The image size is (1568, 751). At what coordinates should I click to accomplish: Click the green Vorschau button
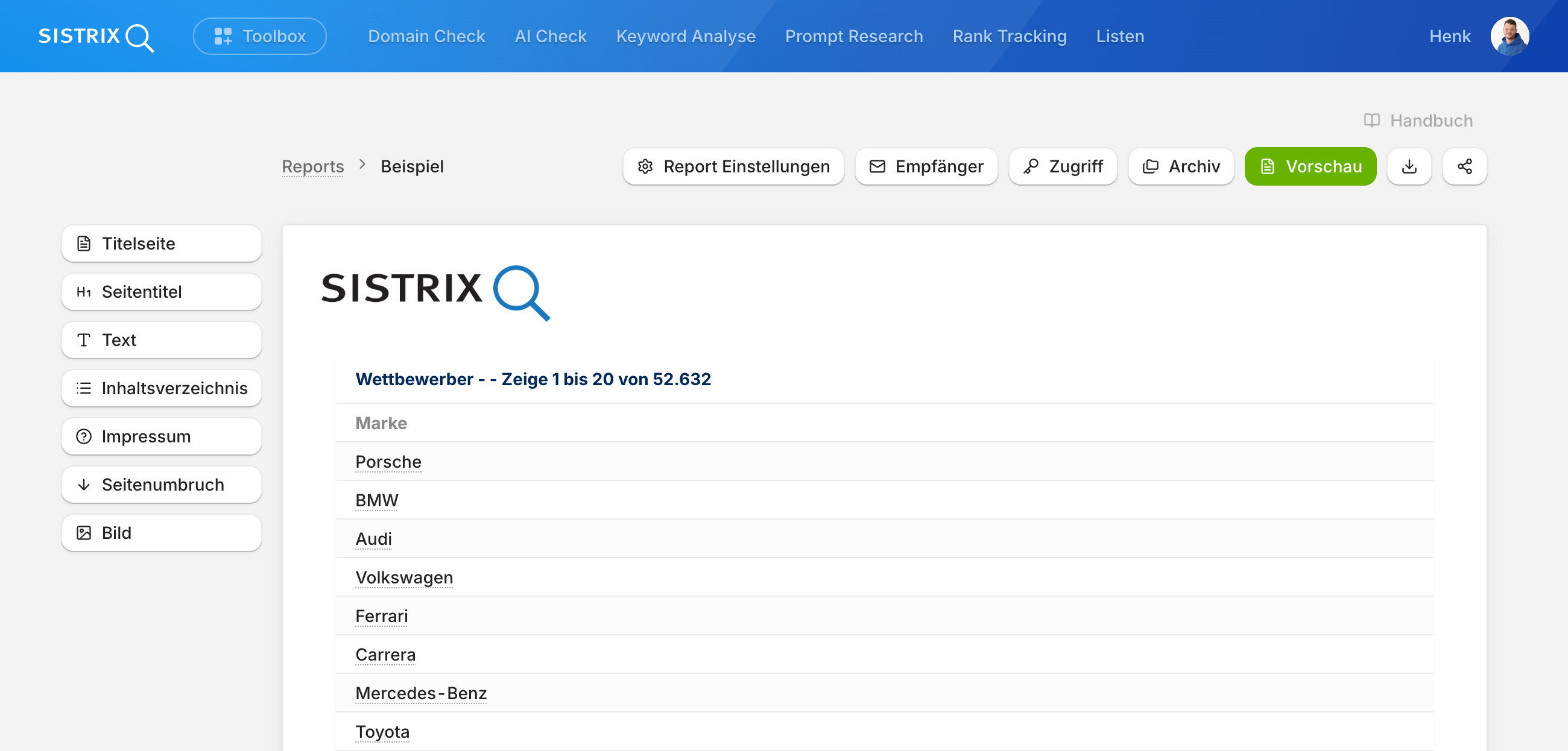pyautogui.click(x=1310, y=166)
